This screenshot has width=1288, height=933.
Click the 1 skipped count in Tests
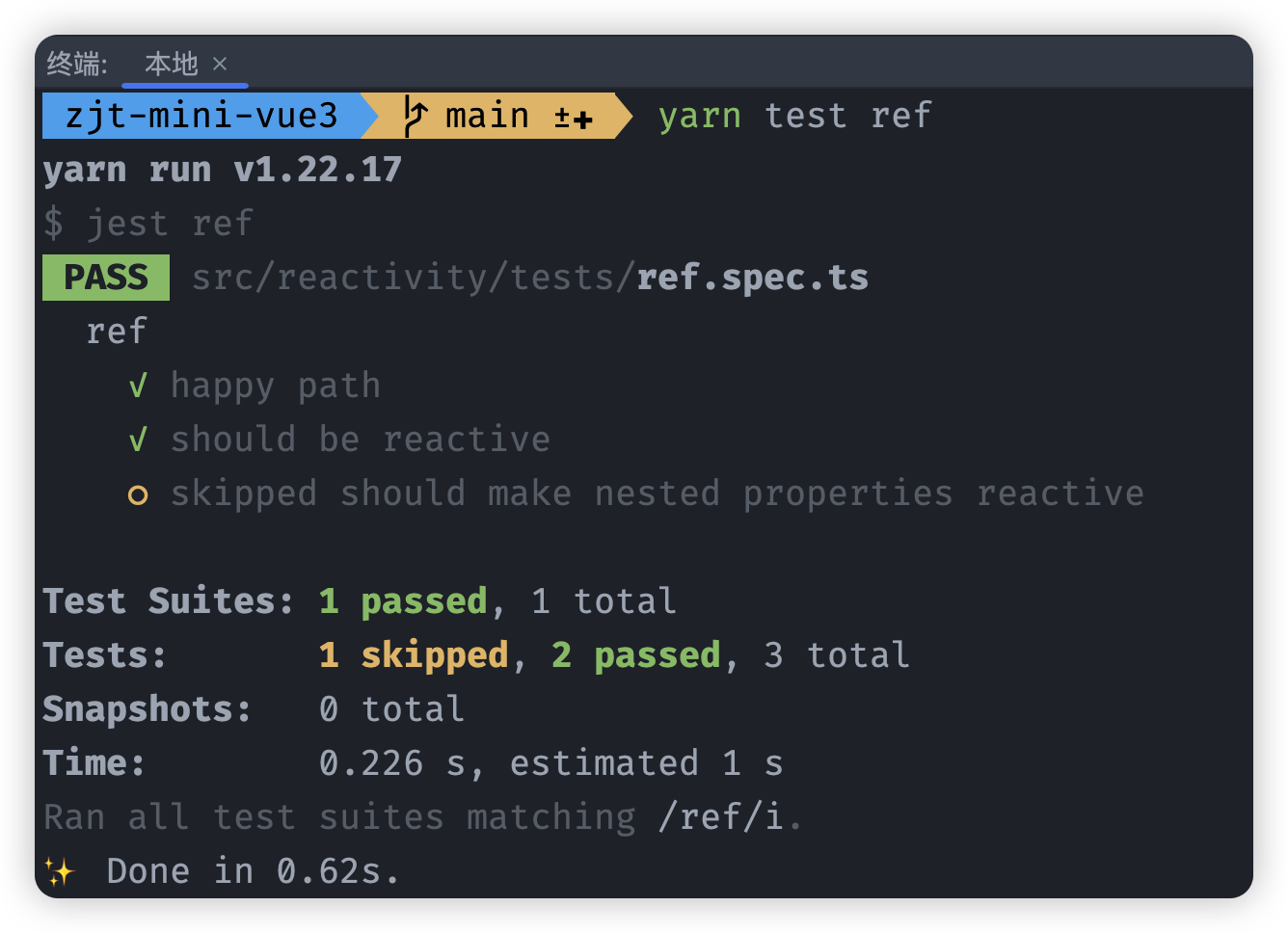coord(414,655)
